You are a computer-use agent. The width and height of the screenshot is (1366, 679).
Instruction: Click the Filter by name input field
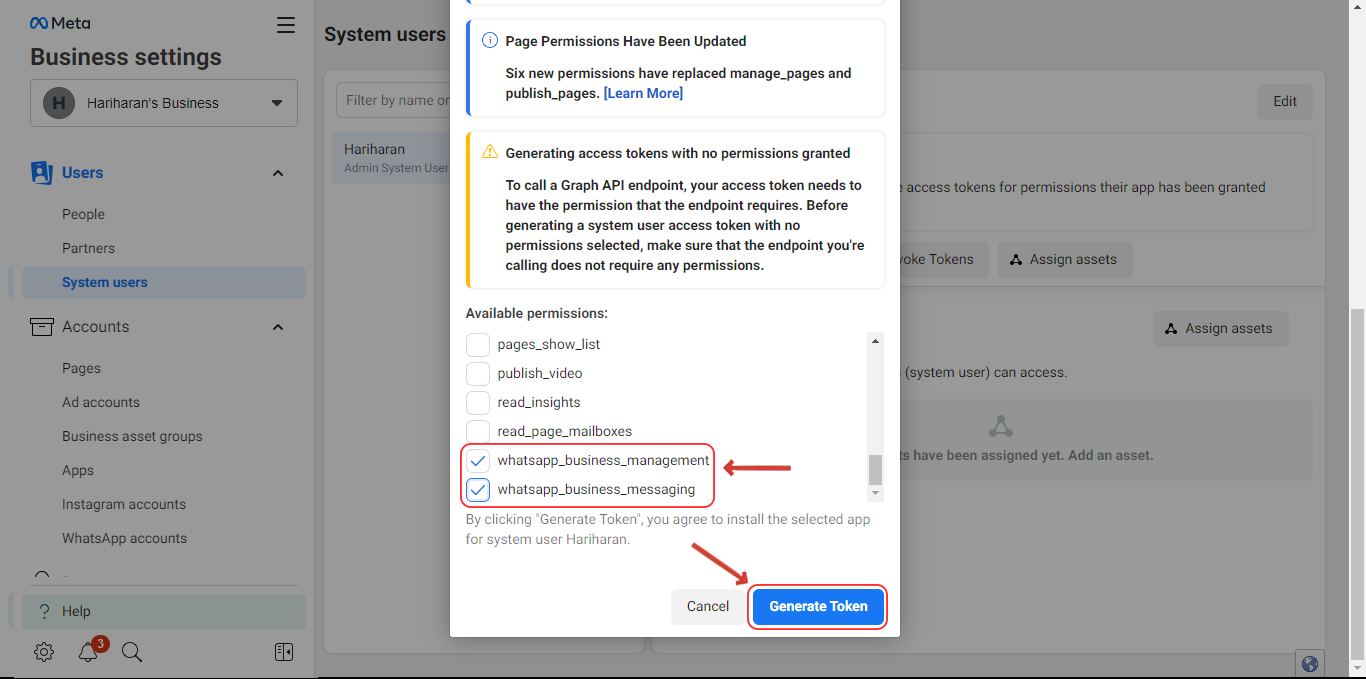pos(393,100)
